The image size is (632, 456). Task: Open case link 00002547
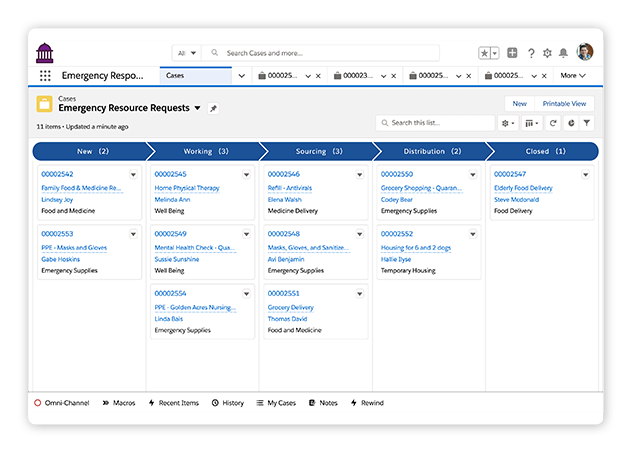pos(509,174)
